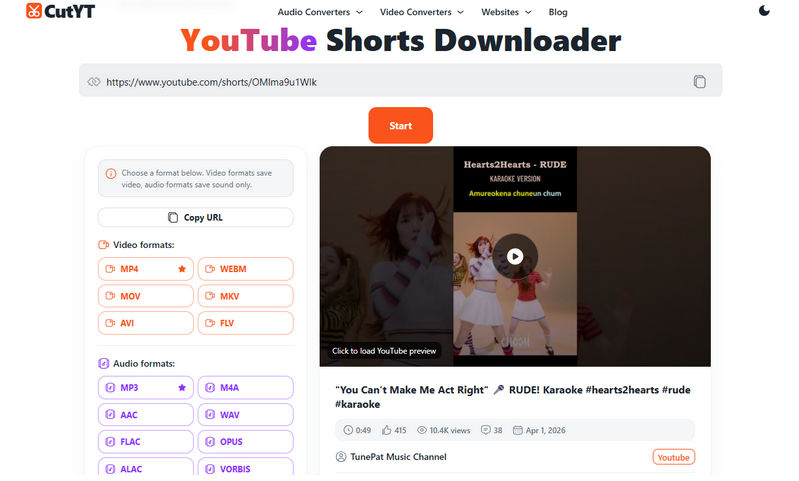The height and width of the screenshot is (481, 799).
Task: Select MP4 video format
Action: coord(146,269)
